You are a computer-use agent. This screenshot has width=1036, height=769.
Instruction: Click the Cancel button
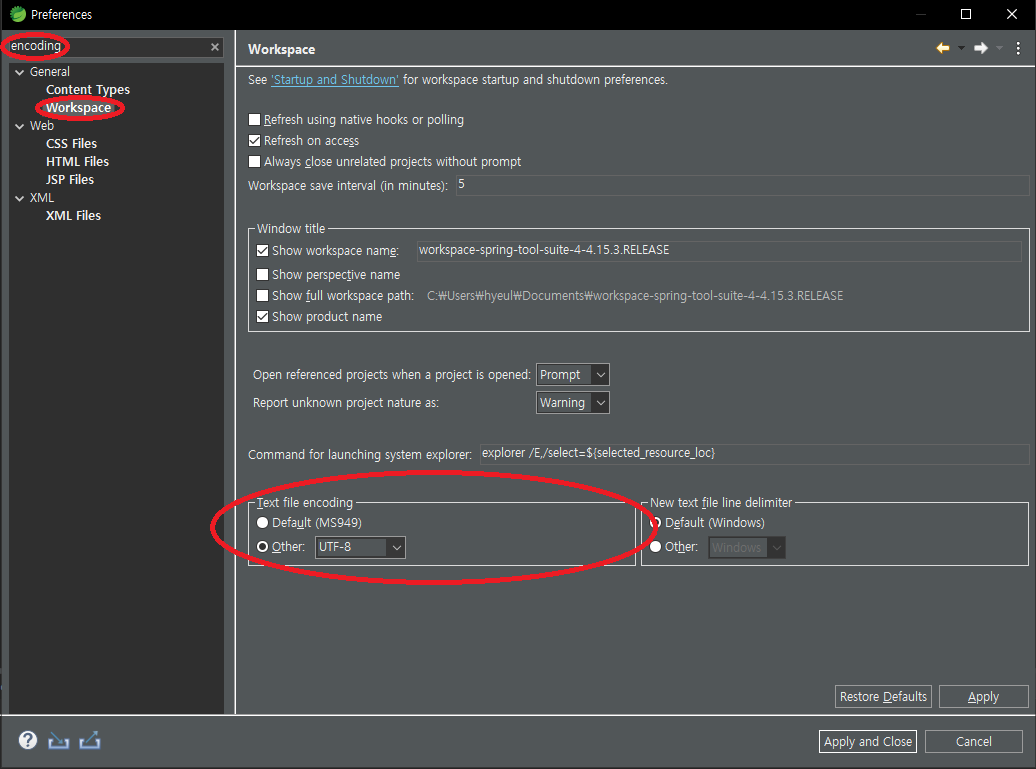pyautogui.click(x=973, y=741)
